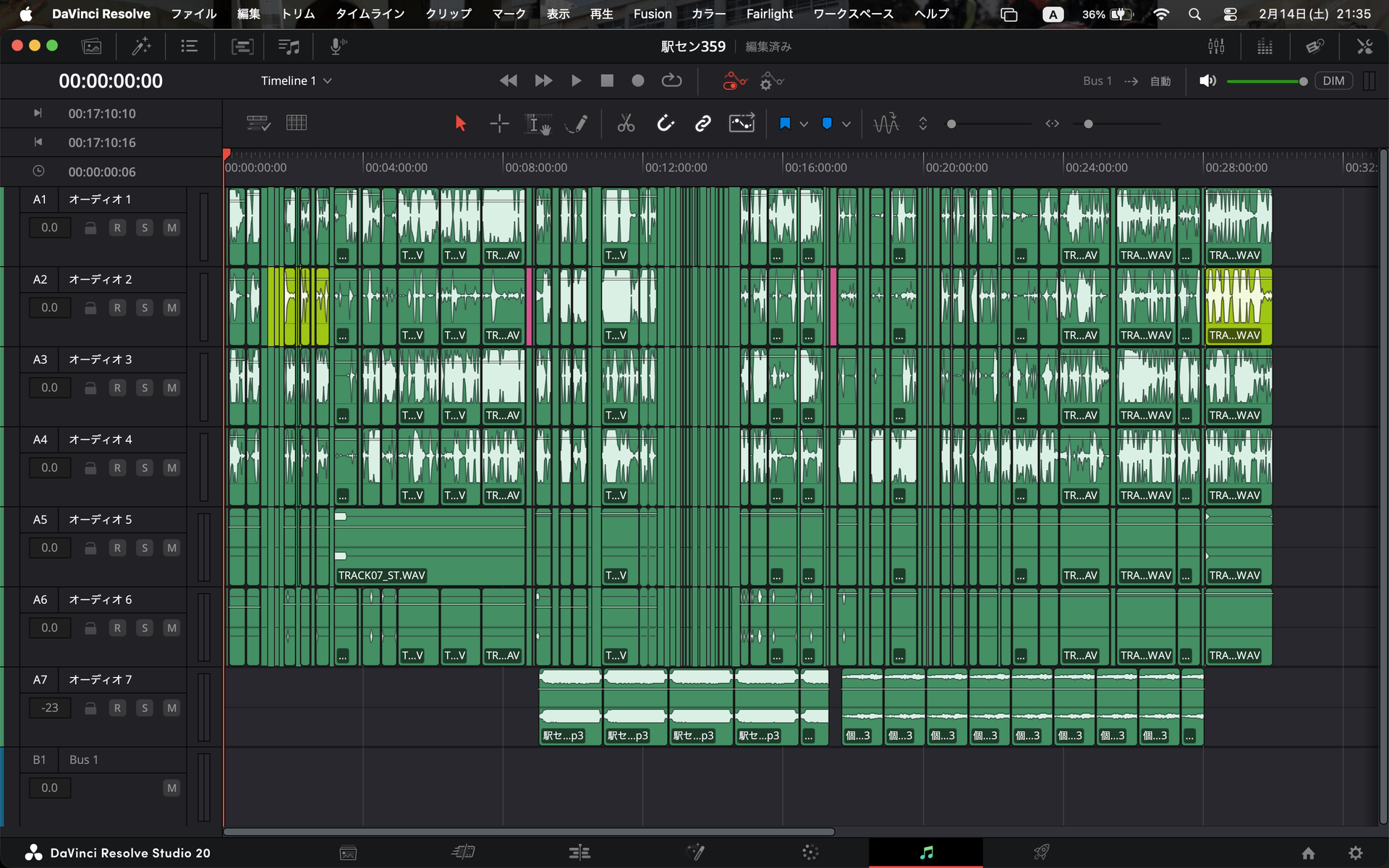The image size is (1389, 868).
Task: Select the pencil draw tool
Action: 577,124
